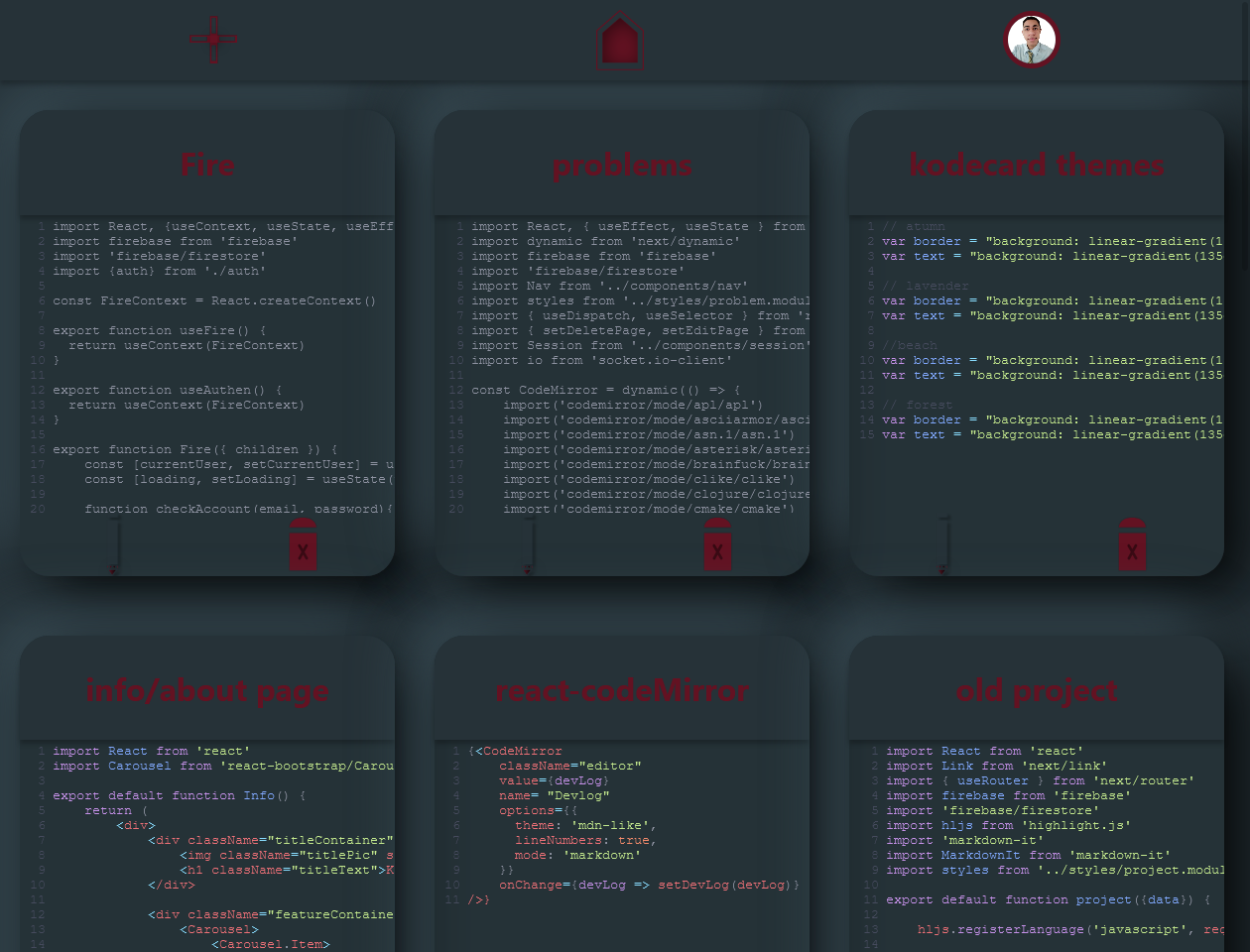Select the react-codeMirror card title
Image resolution: width=1250 pixels, height=952 pixels.
622,690
